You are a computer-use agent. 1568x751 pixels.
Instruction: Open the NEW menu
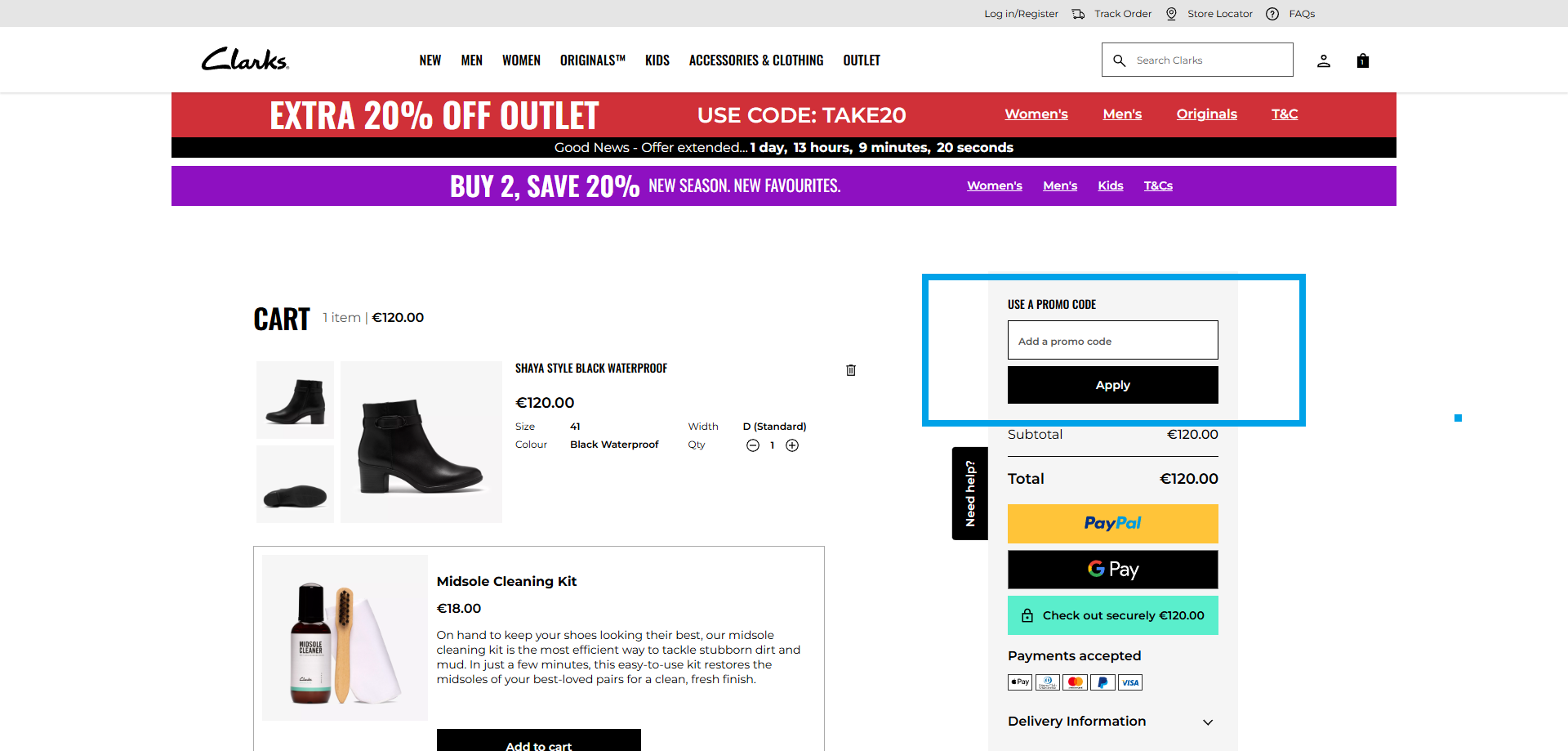pos(430,60)
